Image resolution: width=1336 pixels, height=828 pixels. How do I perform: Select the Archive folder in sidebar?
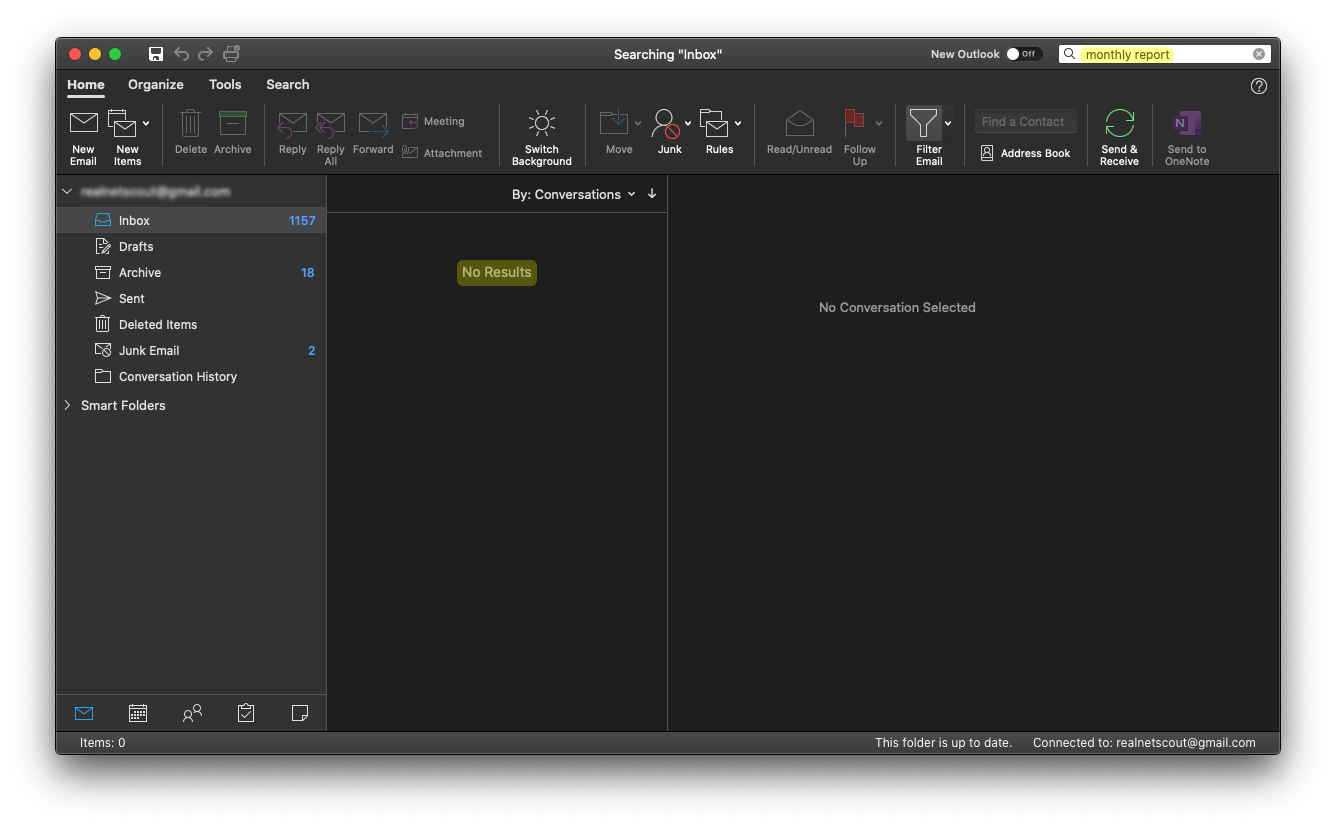coord(191,272)
